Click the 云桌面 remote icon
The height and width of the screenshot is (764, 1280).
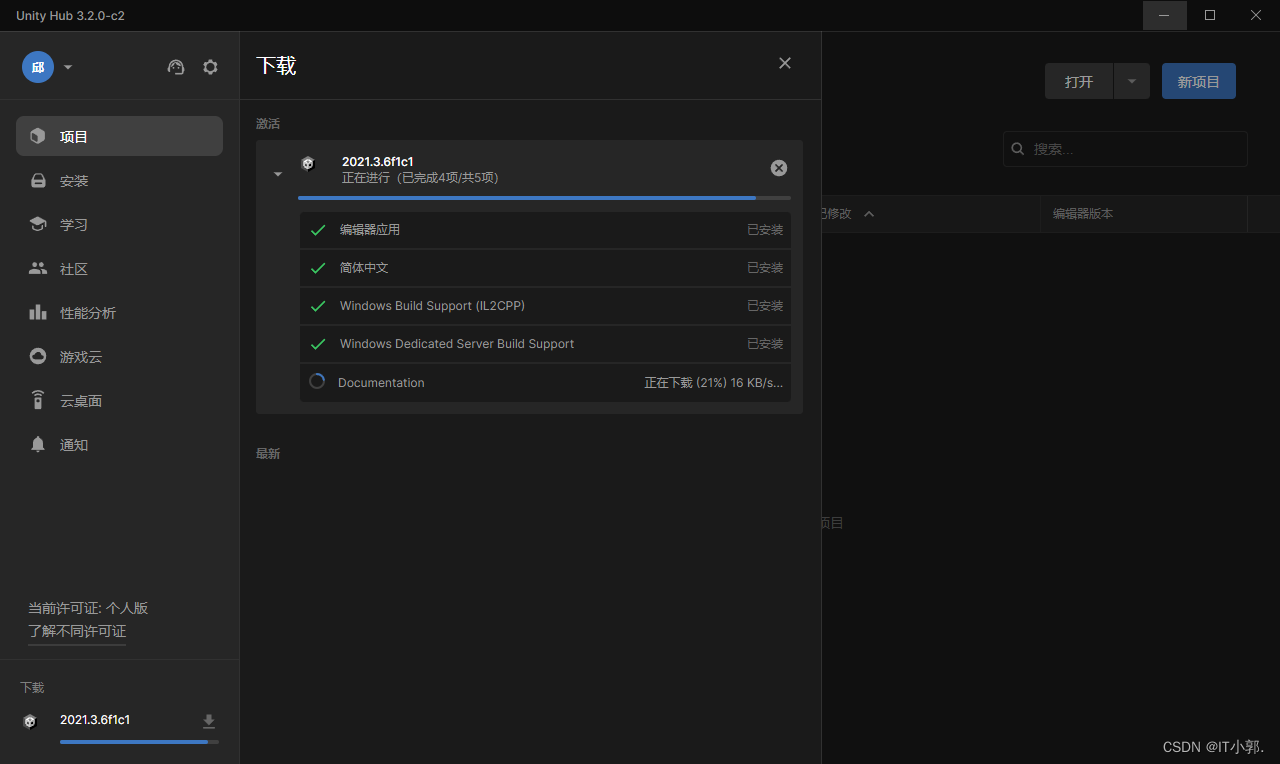click(38, 400)
